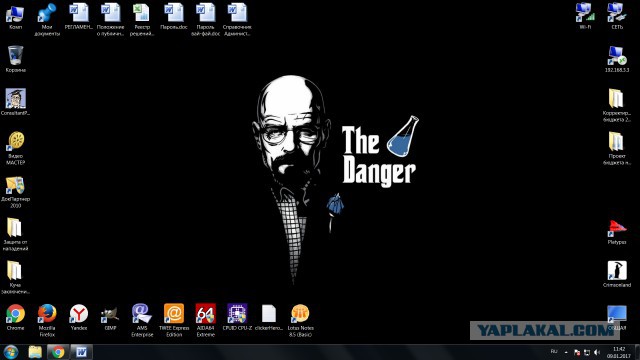Launch Chrome from the desktop shortcut
Image resolution: width=640 pixels, height=360 pixels.
click(x=16, y=317)
